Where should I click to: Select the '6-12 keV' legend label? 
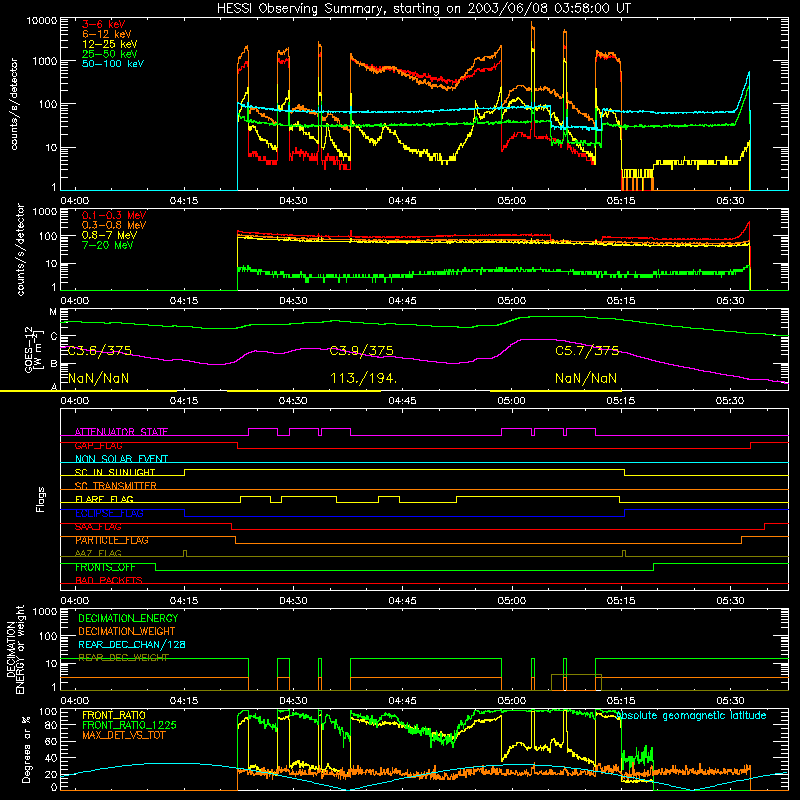pyautogui.click(x=107, y=34)
